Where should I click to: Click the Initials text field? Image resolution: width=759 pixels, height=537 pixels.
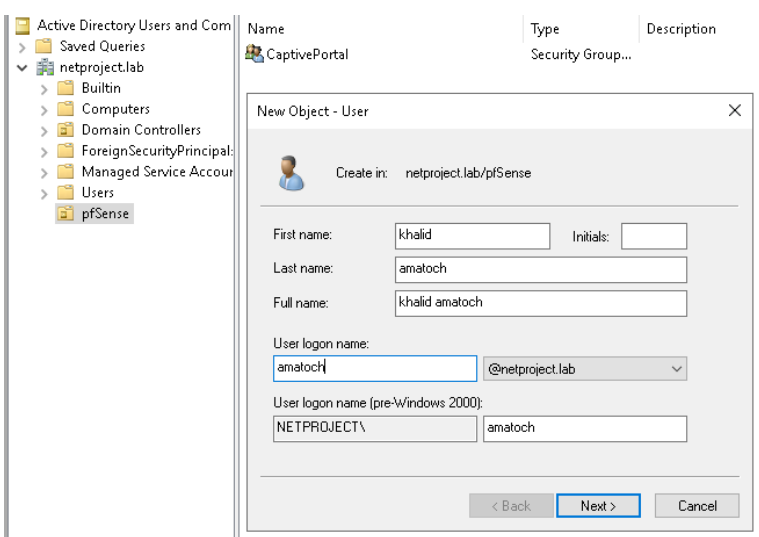click(654, 236)
